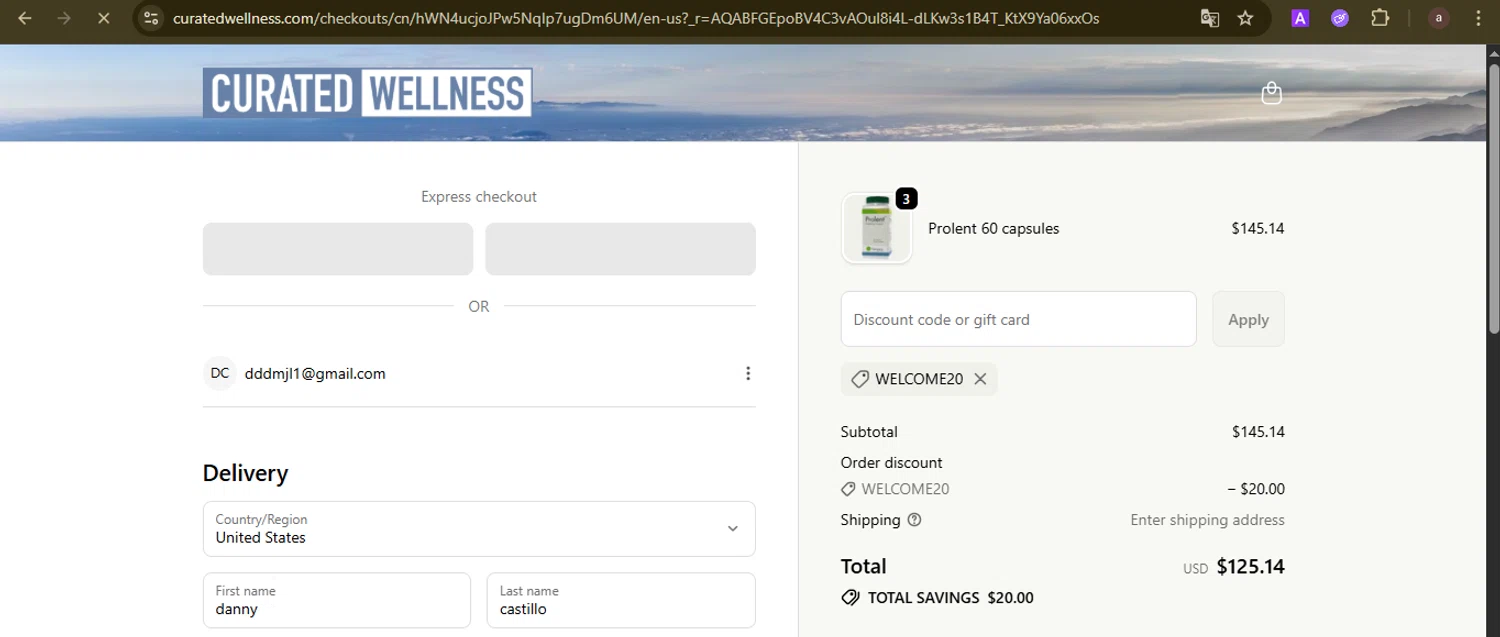Focus the First name field
This screenshot has height=637, width=1500.
(x=337, y=600)
